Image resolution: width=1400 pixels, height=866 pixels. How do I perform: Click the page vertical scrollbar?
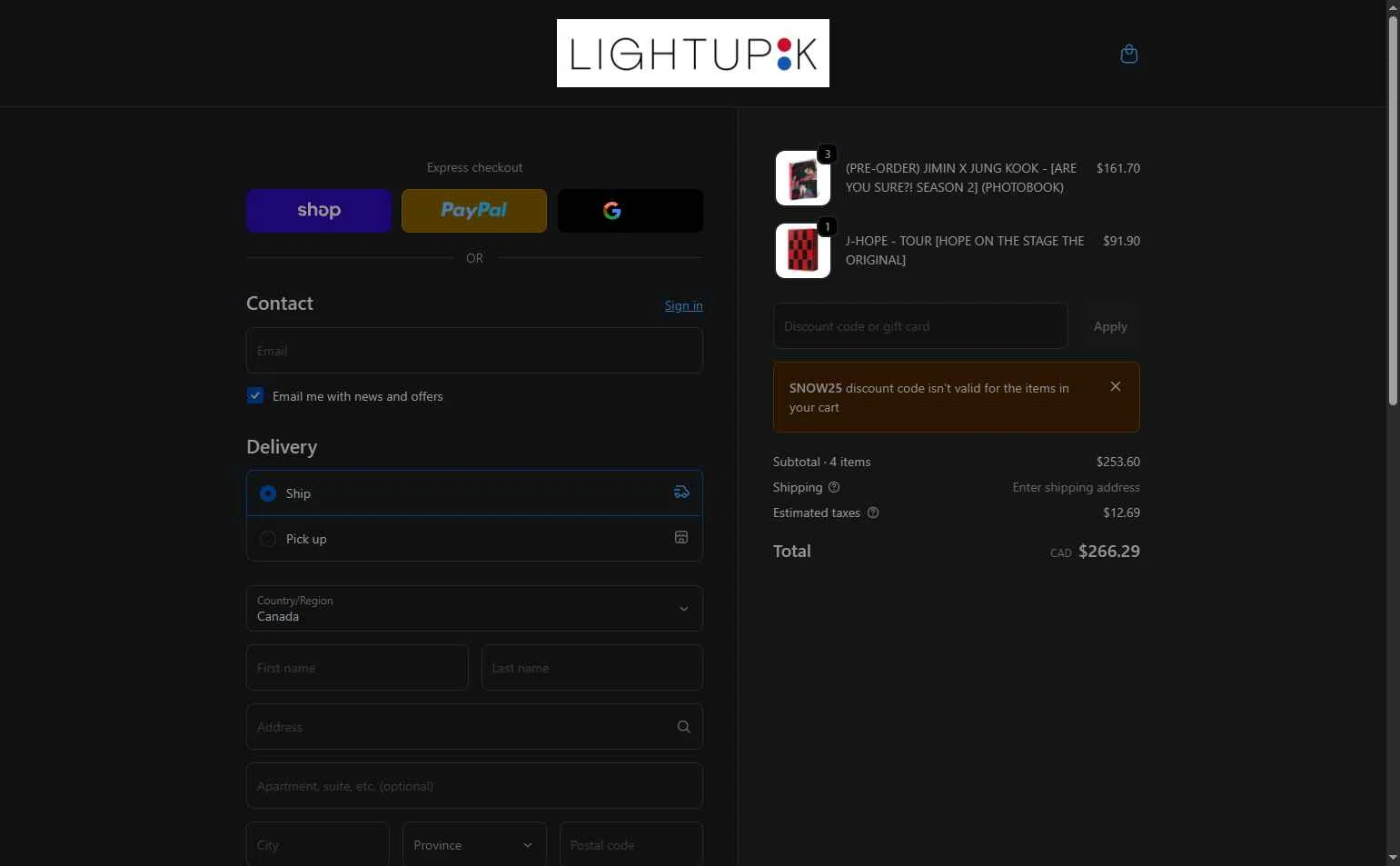1393,211
